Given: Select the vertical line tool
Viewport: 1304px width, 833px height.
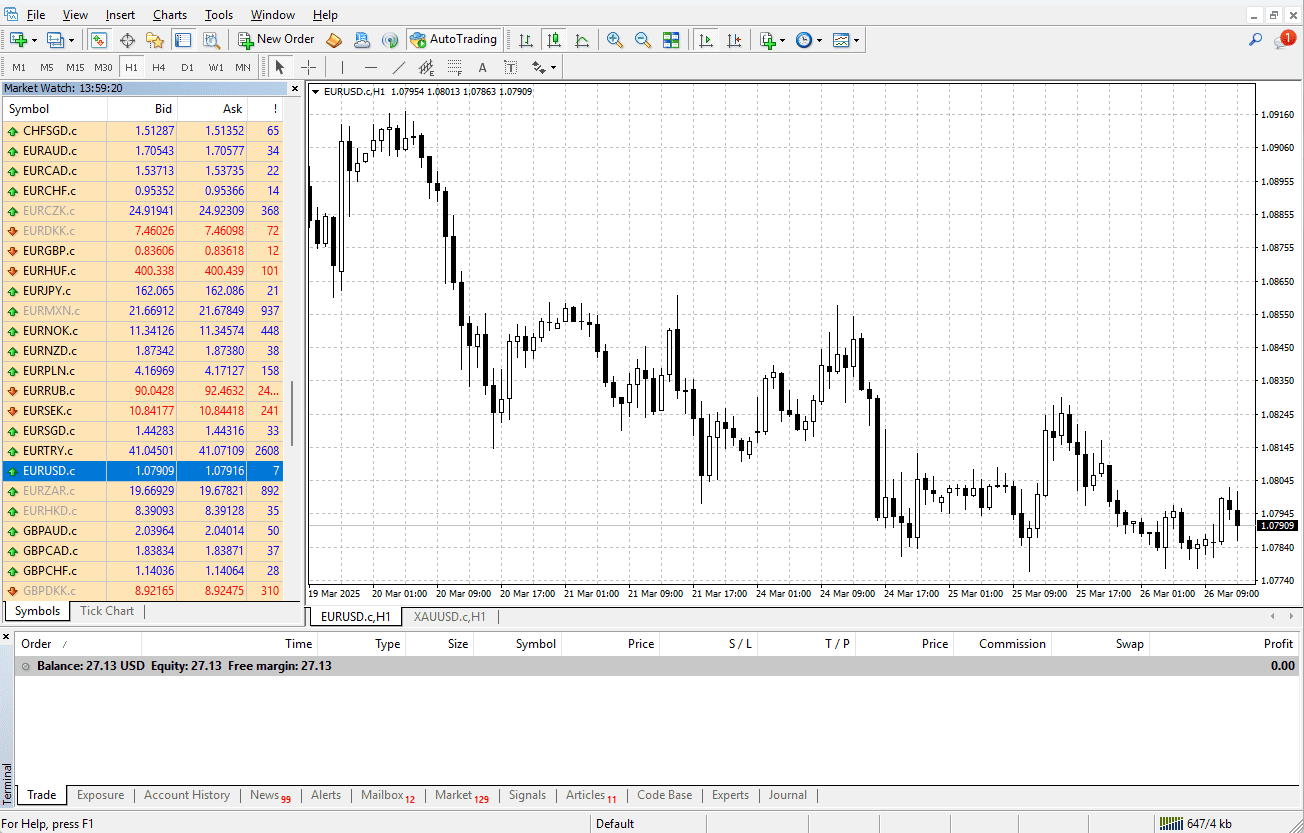Looking at the screenshot, I should (x=342, y=68).
